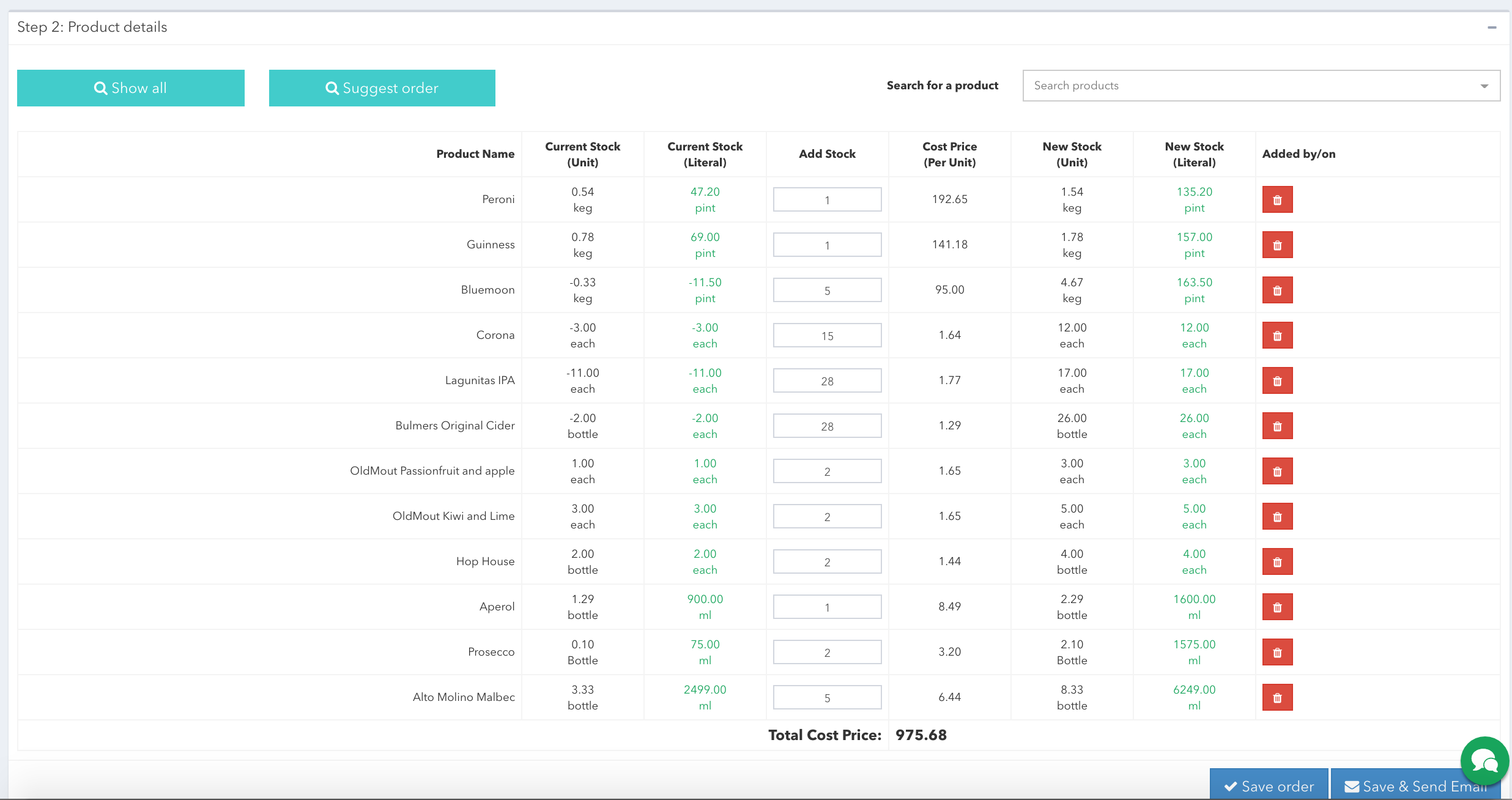The image size is (1512, 800).
Task: Remove the Prosecco order line
Action: (1277, 653)
